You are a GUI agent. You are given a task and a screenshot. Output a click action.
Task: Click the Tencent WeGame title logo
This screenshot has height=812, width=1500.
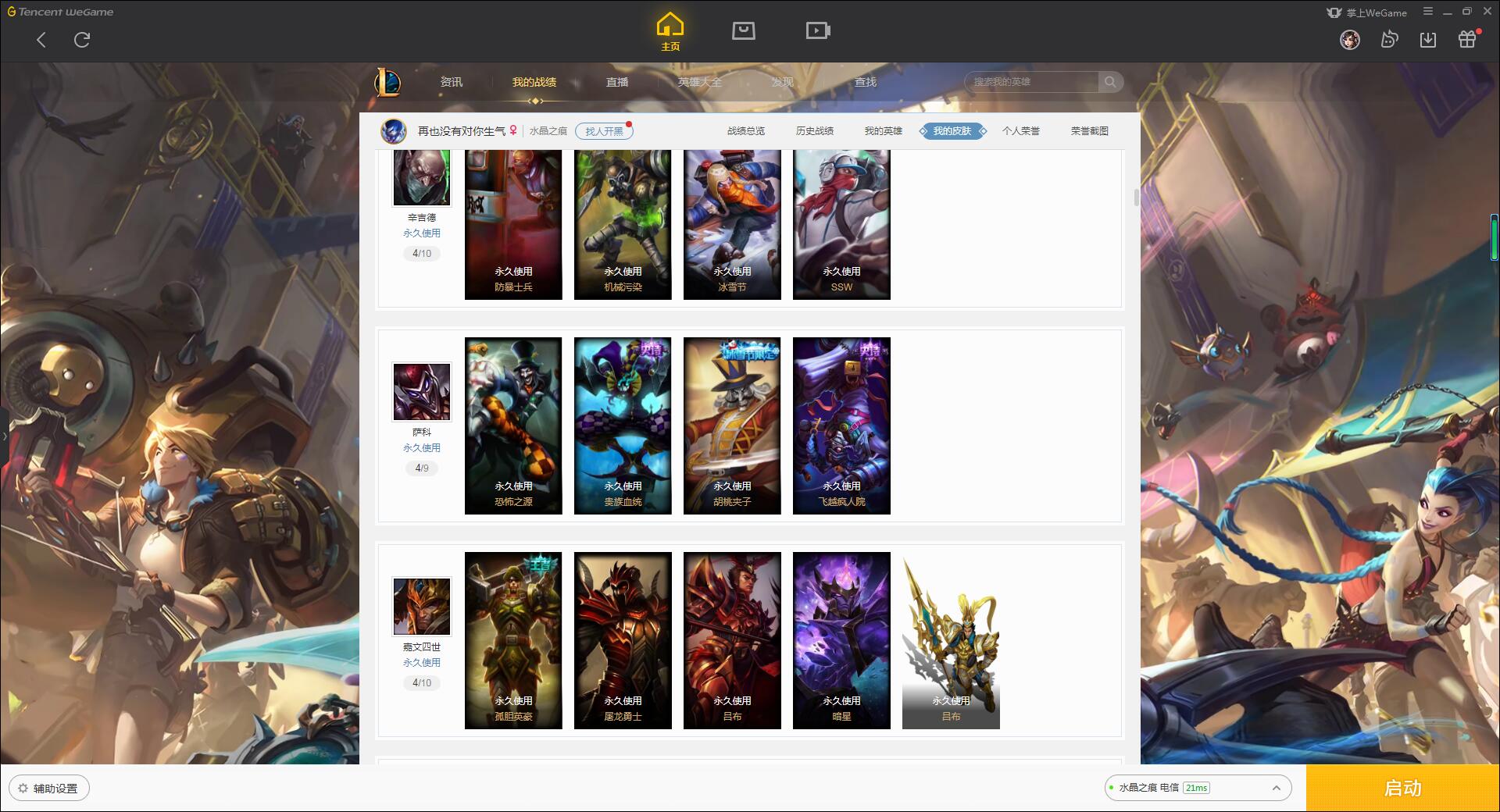tap(60, 12)
